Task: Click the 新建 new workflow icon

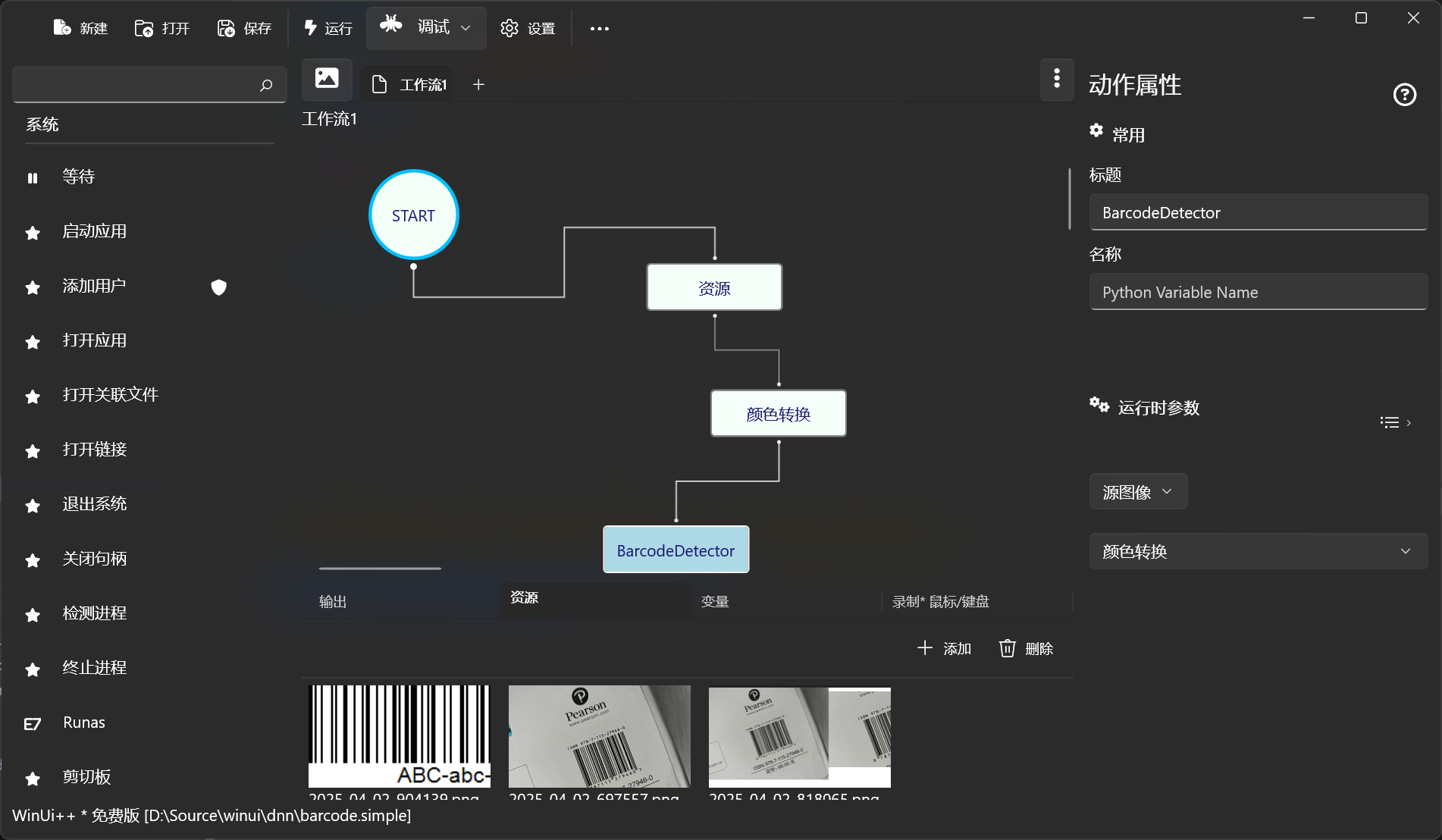Action: 60,27
